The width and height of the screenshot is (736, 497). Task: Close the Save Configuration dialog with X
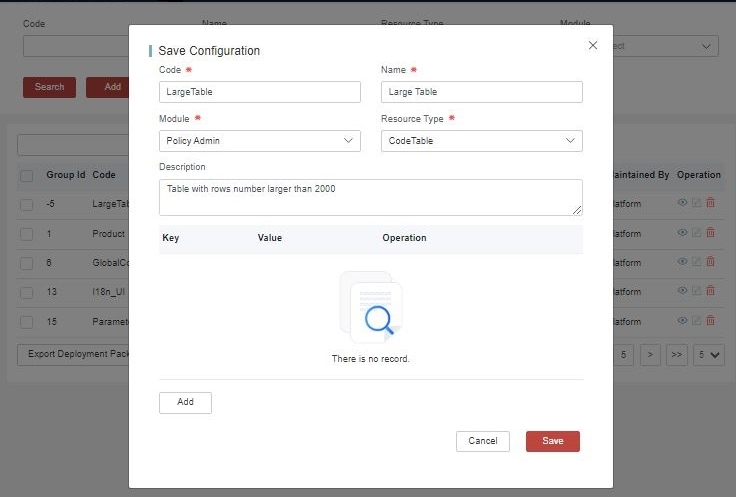(x=593, y=45)
